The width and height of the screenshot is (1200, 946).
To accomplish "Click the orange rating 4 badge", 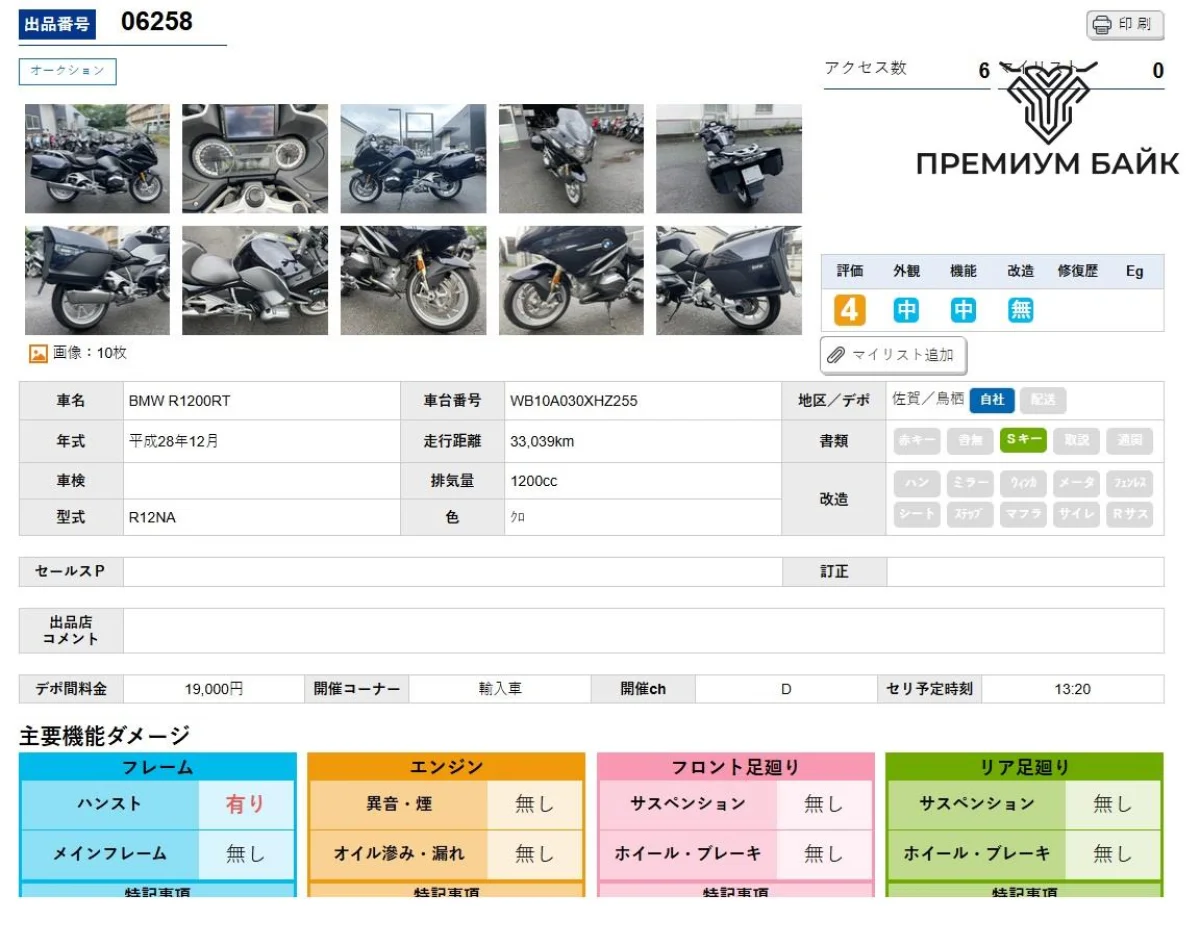I will (x=849, y=310).
